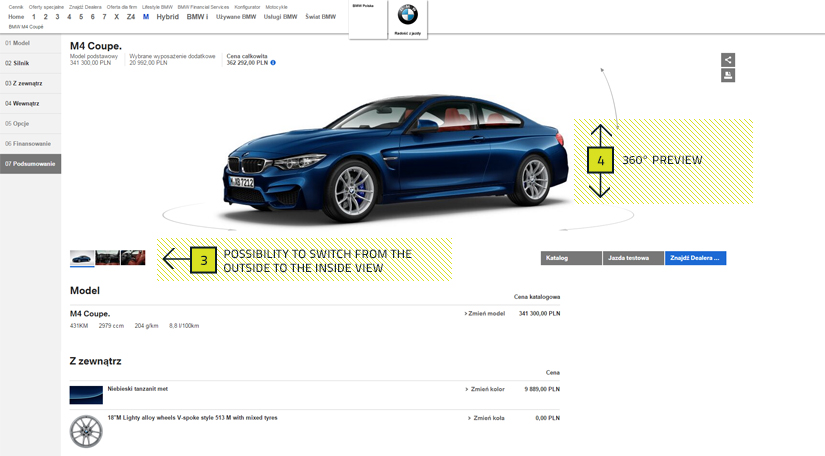Open Znajdź Dealera in top navigation

click(x=85, y=7)
